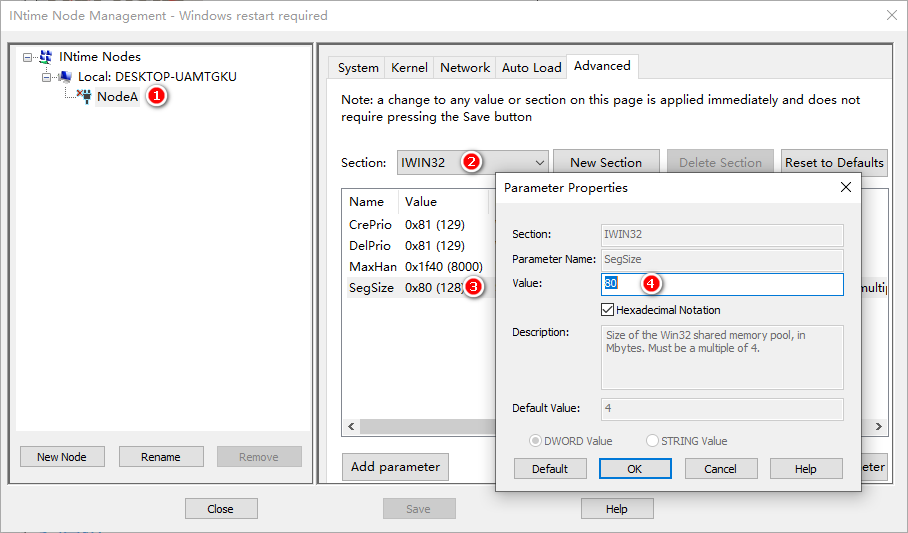Select the SegSize parameter row

418,287
